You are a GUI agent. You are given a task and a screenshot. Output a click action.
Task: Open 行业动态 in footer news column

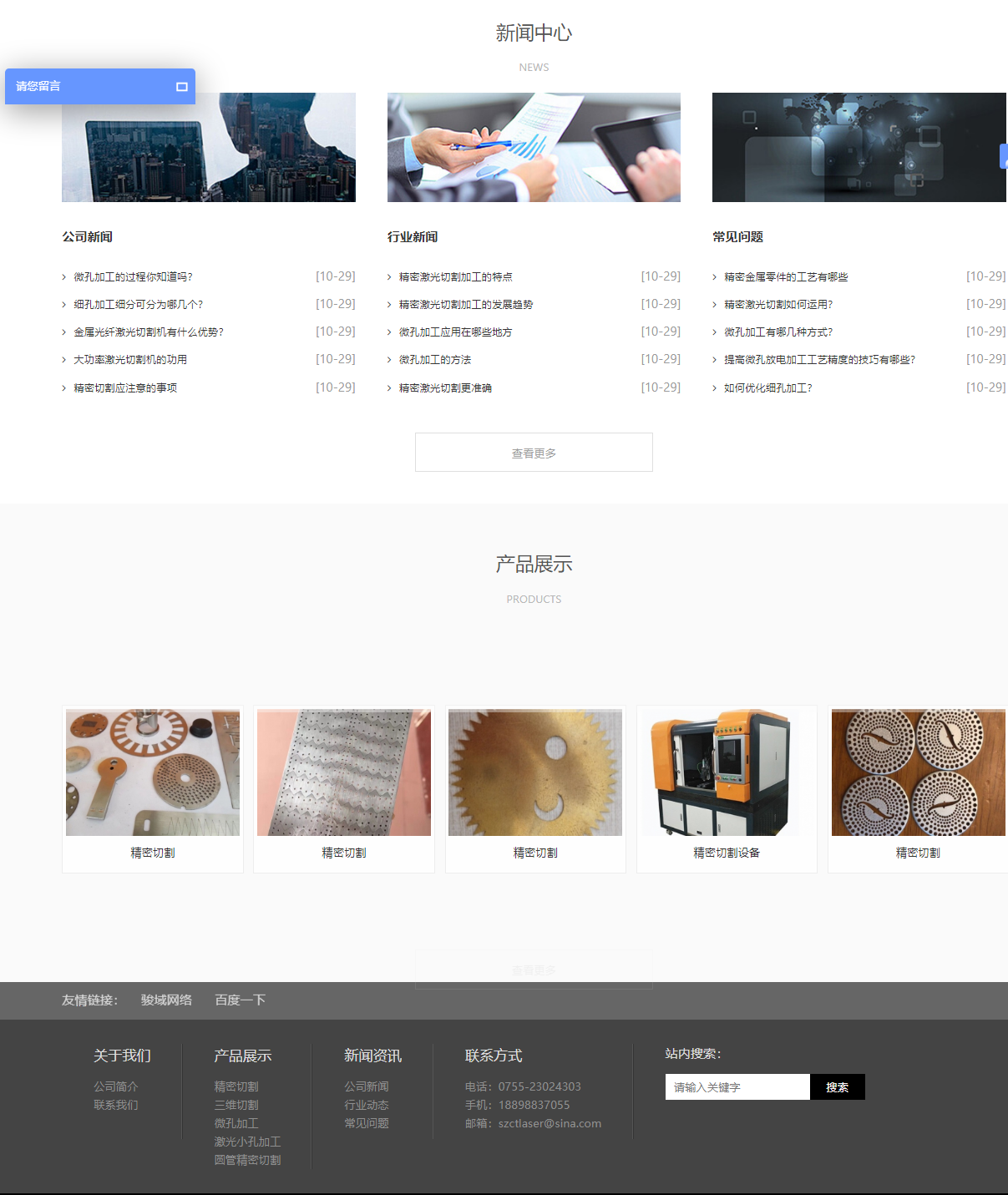(367, 1105)
